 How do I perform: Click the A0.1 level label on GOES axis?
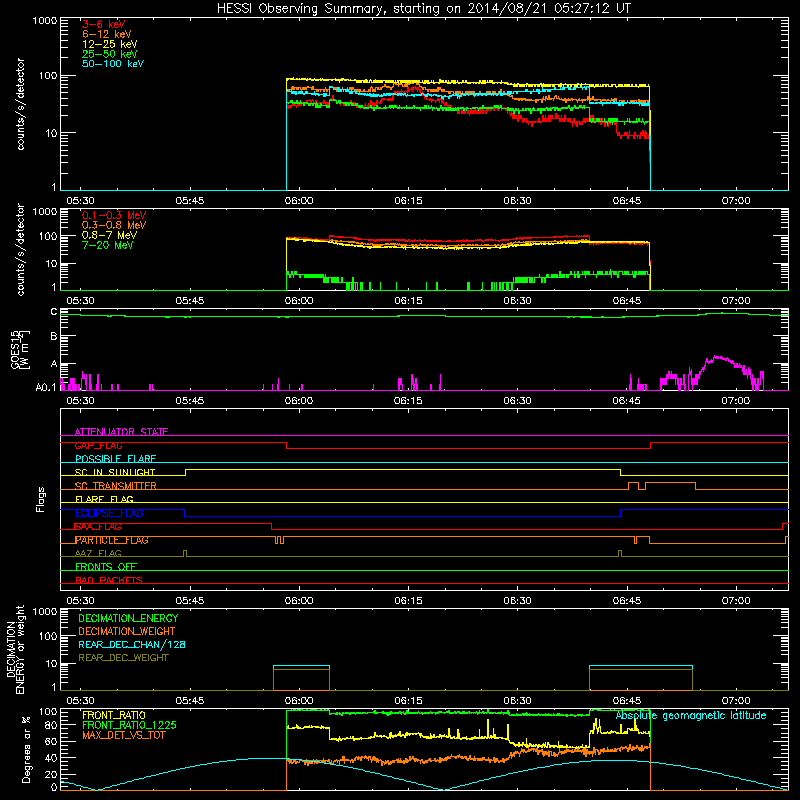[x=46, y=388]
